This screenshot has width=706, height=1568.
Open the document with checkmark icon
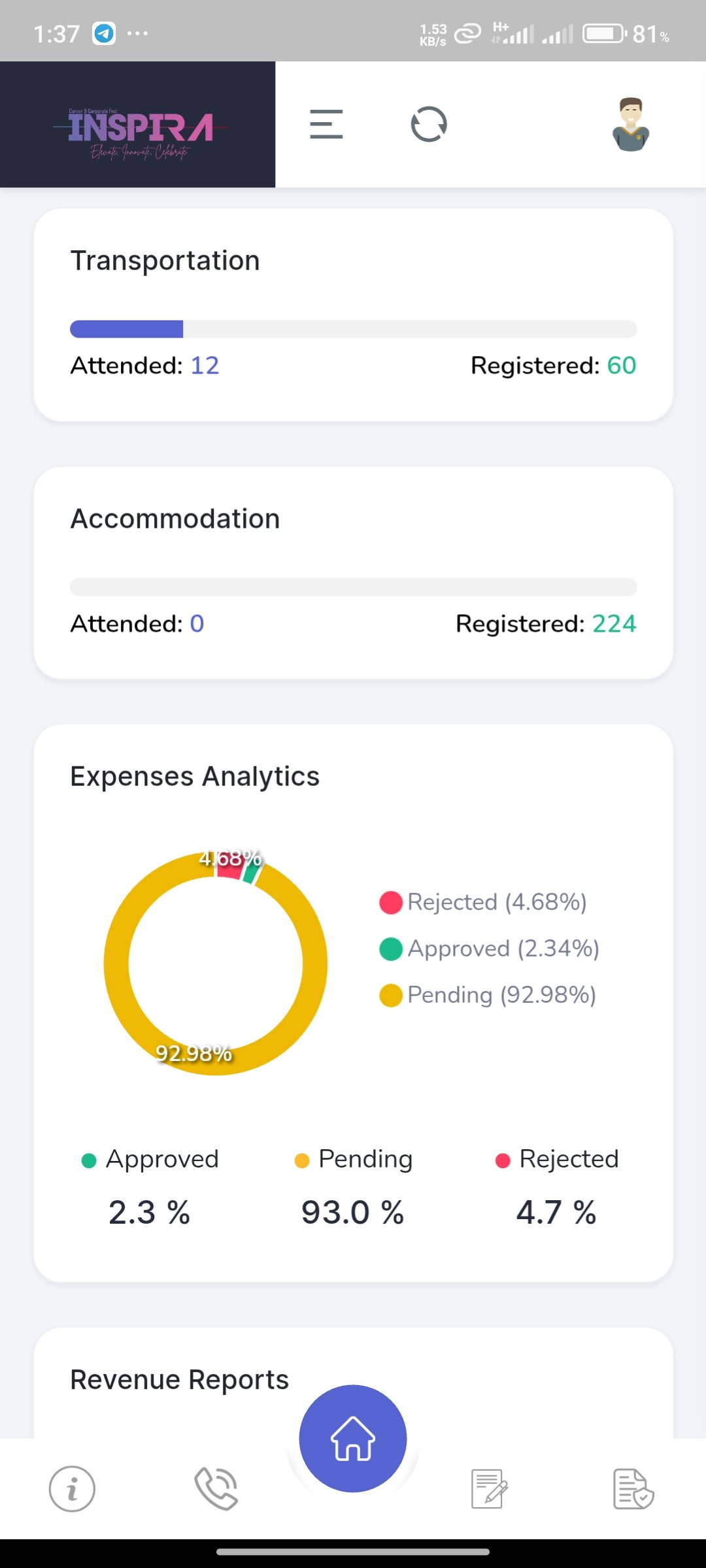[x=633, y=1489]
